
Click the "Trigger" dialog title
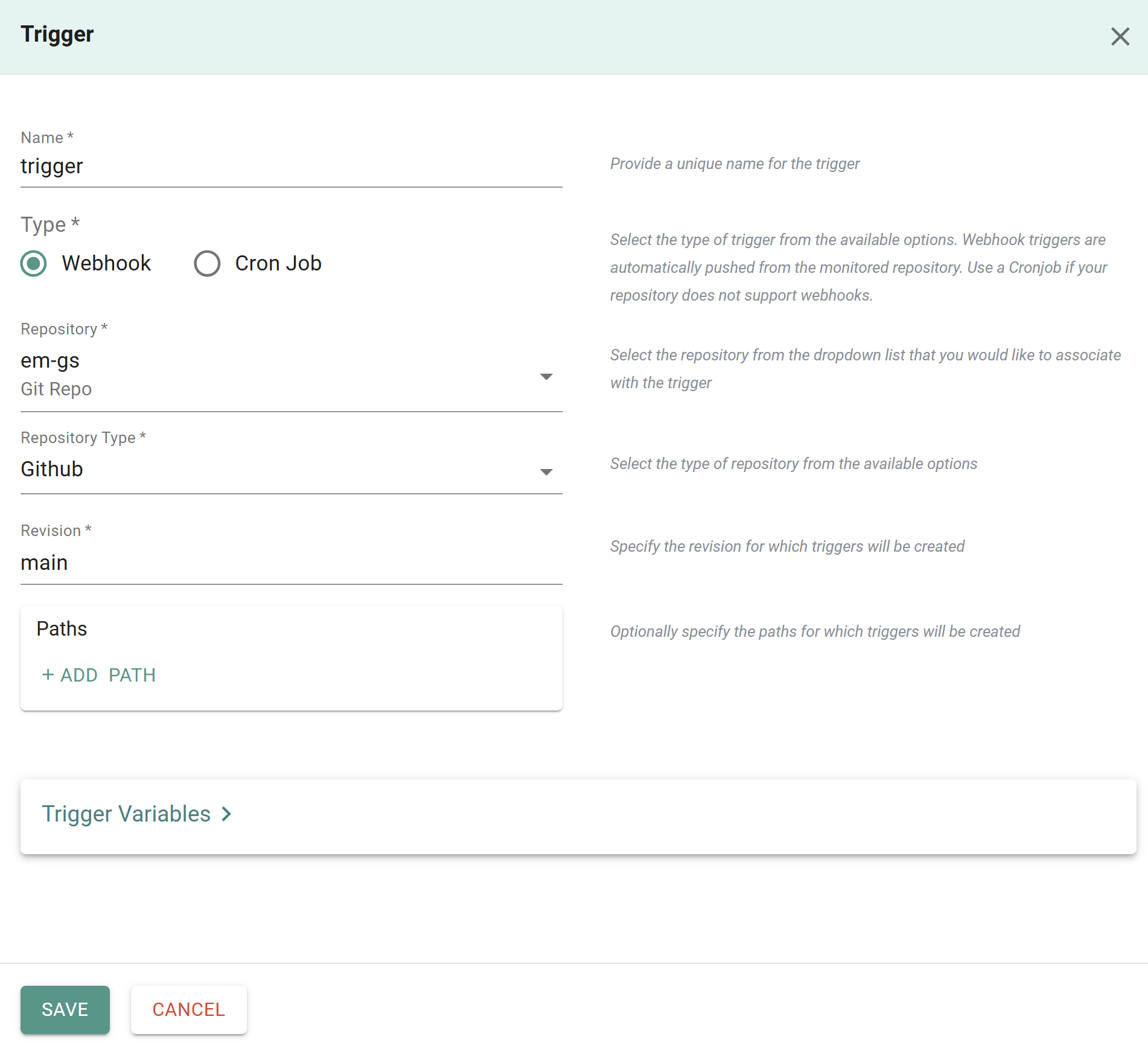click(x=57, y=34)
